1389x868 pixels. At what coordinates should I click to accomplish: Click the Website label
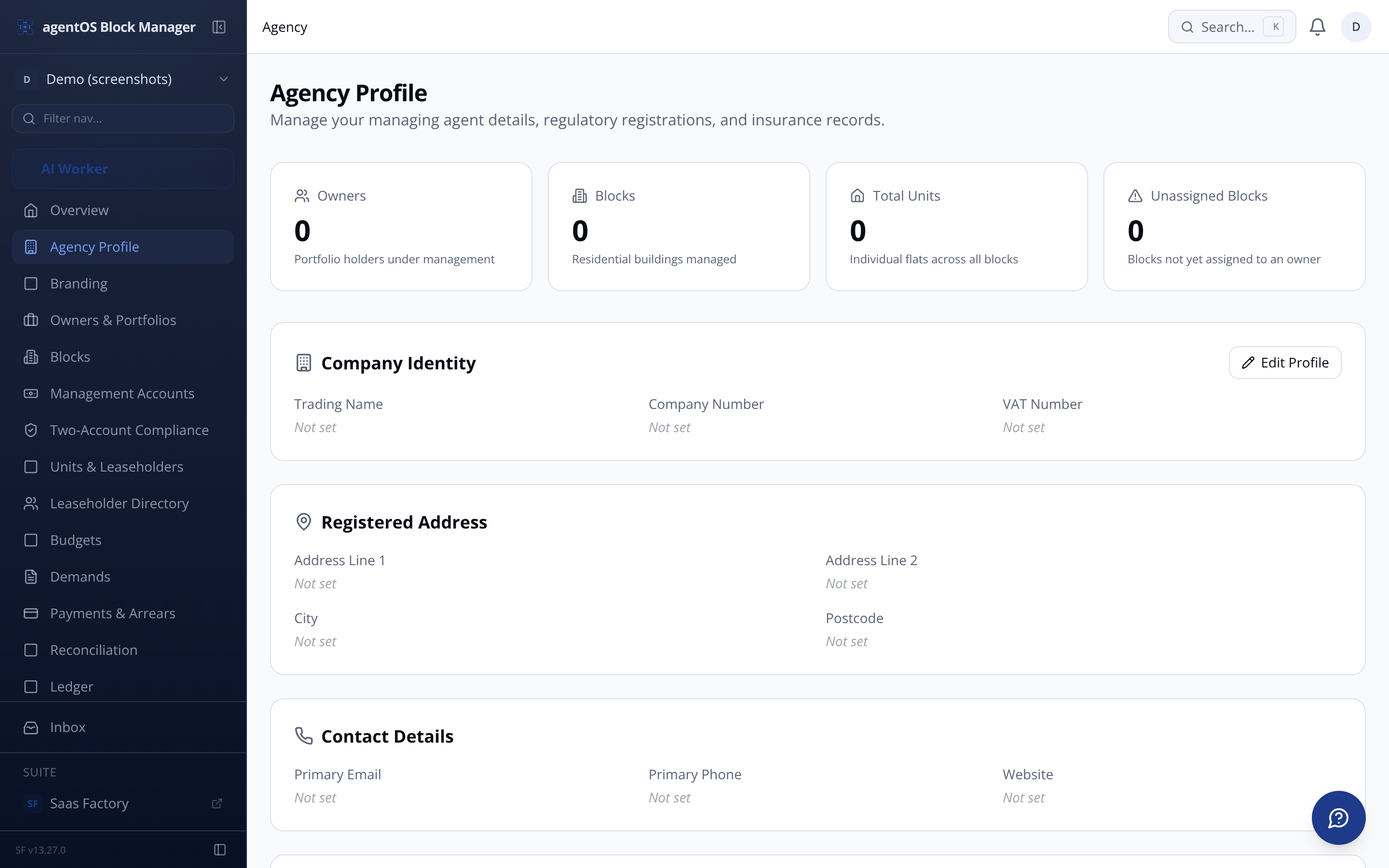pos(1027,774)
